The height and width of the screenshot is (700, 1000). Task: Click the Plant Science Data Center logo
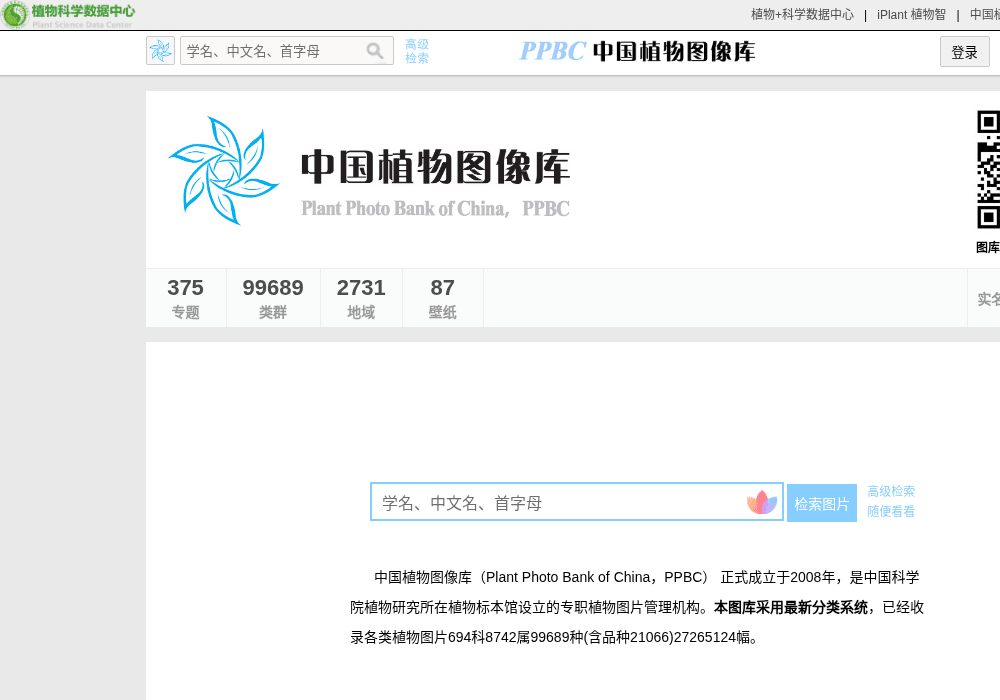click(x=68, y=15)
